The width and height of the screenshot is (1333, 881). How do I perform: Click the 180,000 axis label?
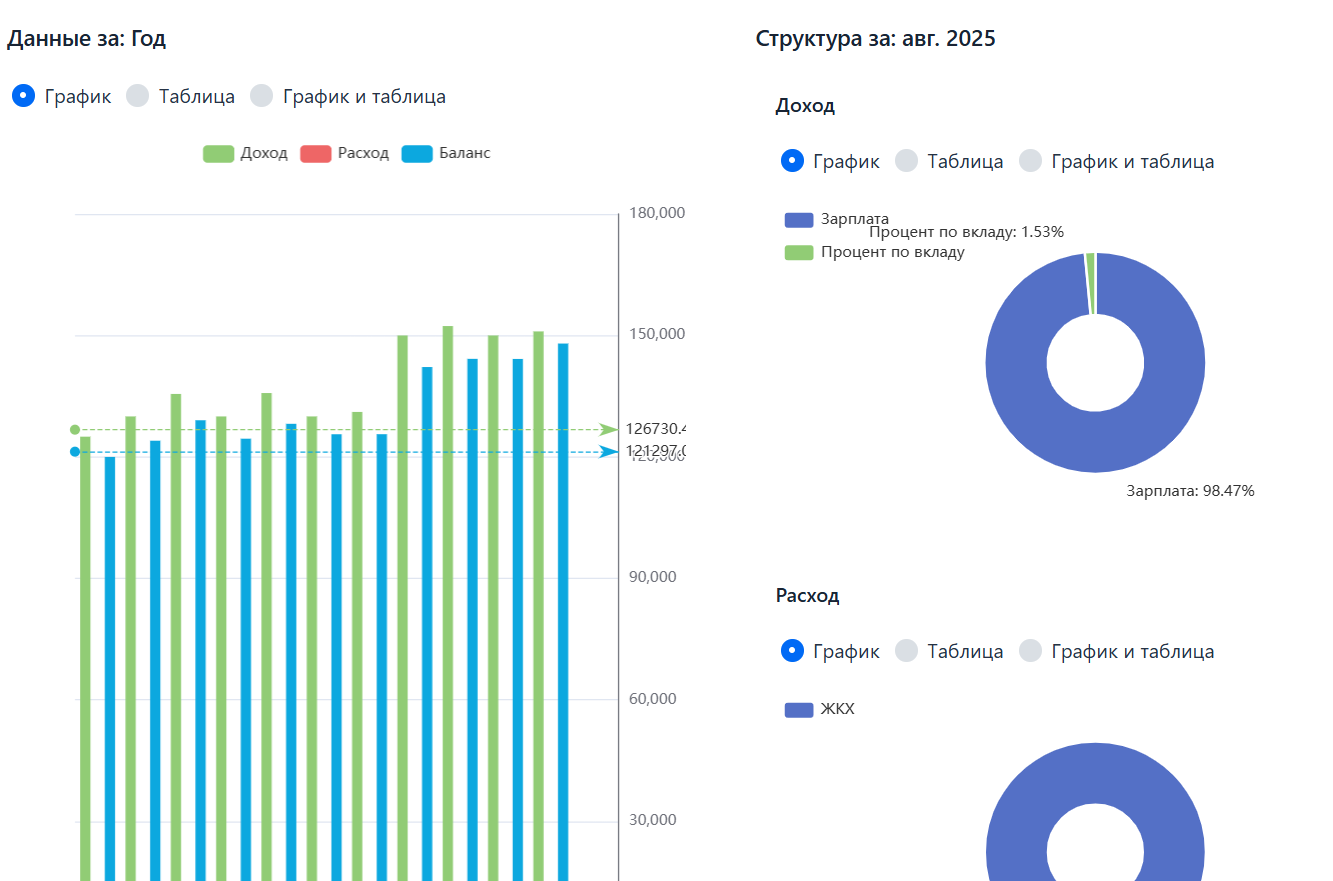pyautogui.click(x=657, y=213)
